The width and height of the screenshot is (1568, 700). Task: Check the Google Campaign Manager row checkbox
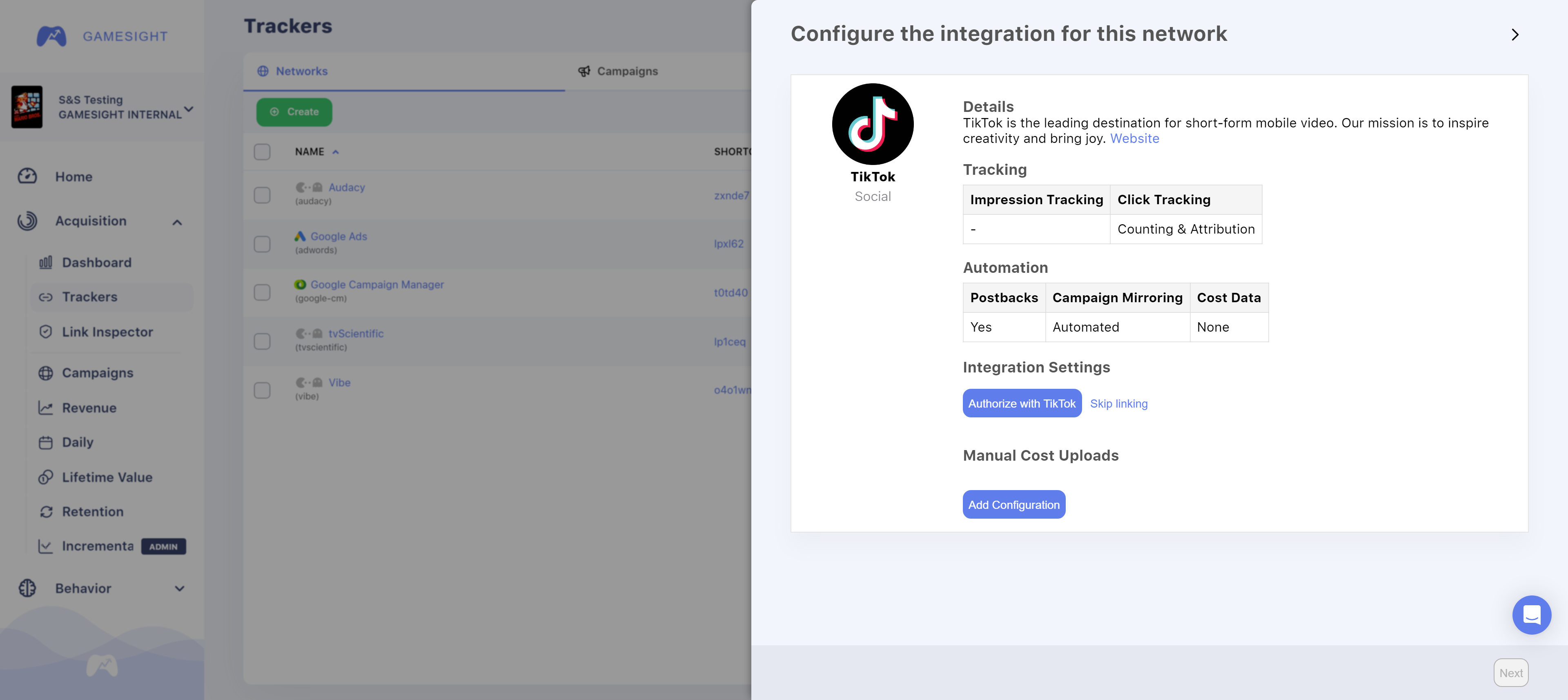[x=262, y=292]
